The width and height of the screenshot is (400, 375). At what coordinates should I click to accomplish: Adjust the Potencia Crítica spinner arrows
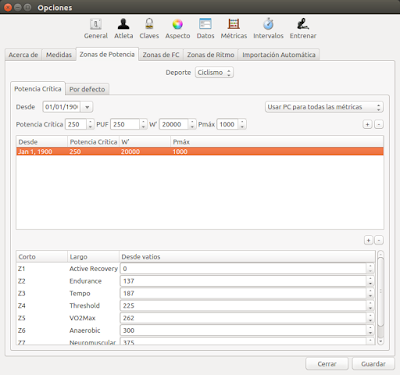point(91,124)
